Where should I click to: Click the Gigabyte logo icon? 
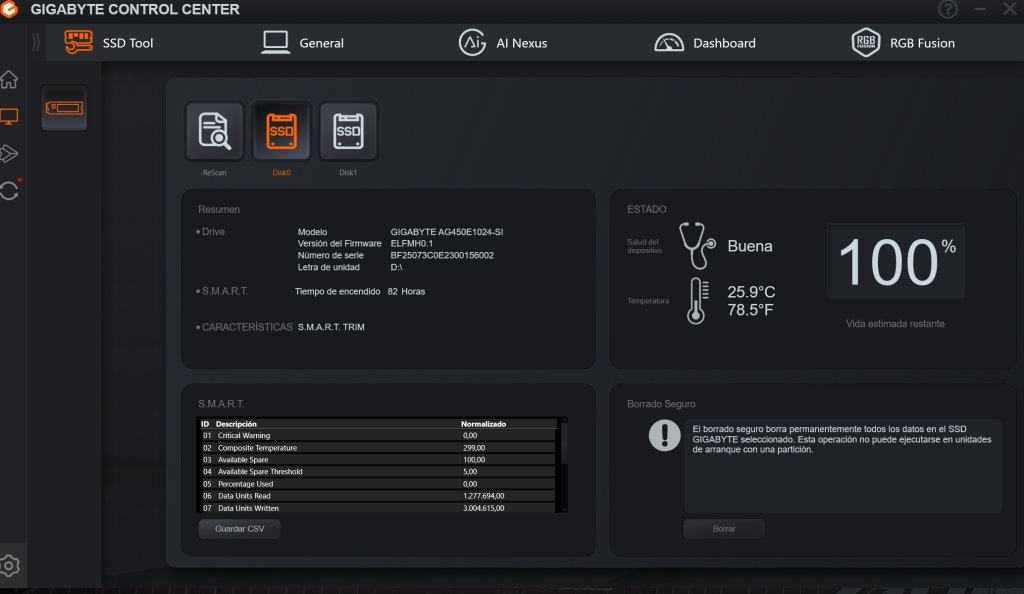pyautogui.click(x=9, y=9)
